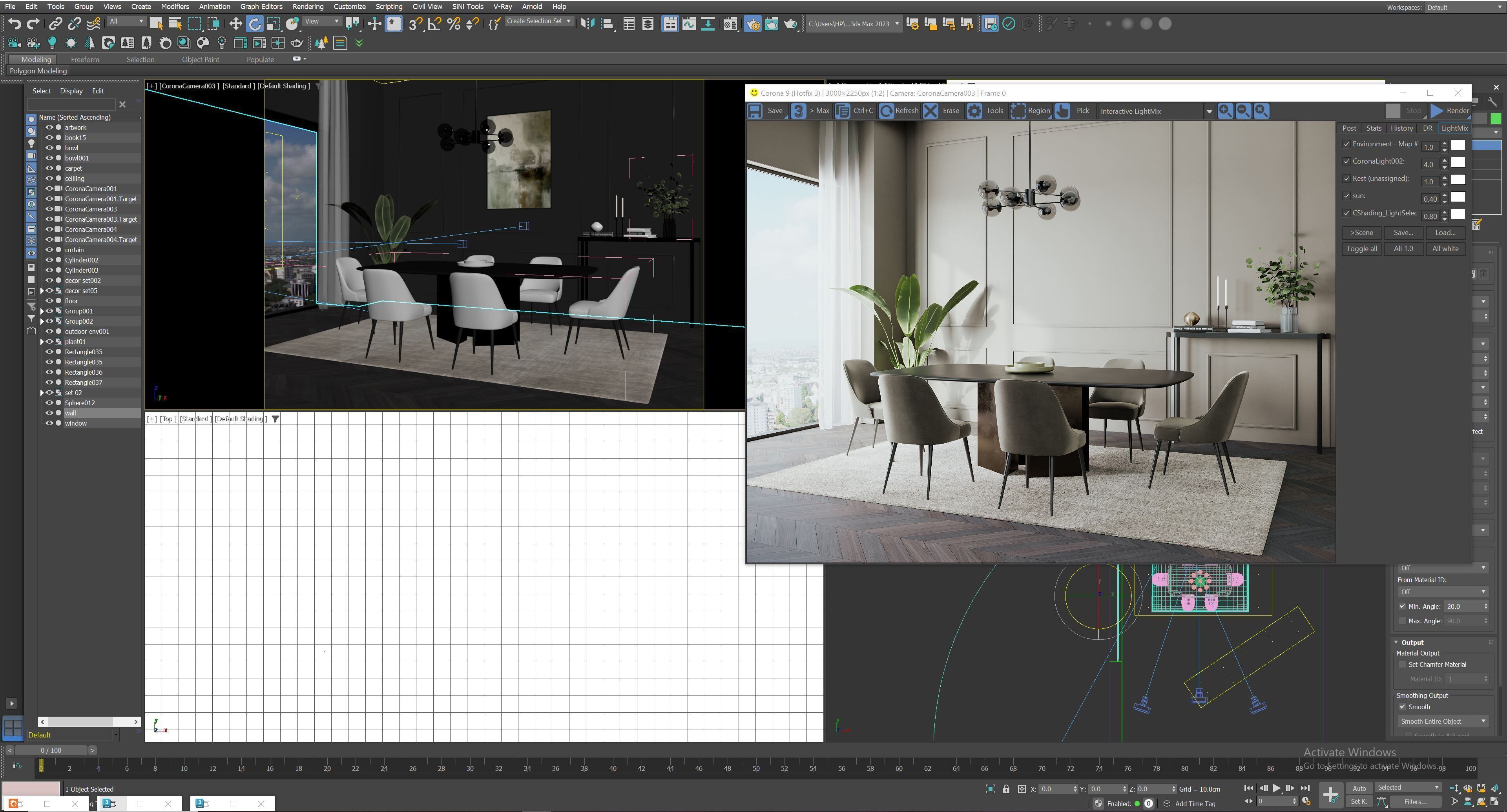This screenshot has height=812, width=1507.
Task: Click Erase icon in Corona frame buffer
Action: click(931, 111)
